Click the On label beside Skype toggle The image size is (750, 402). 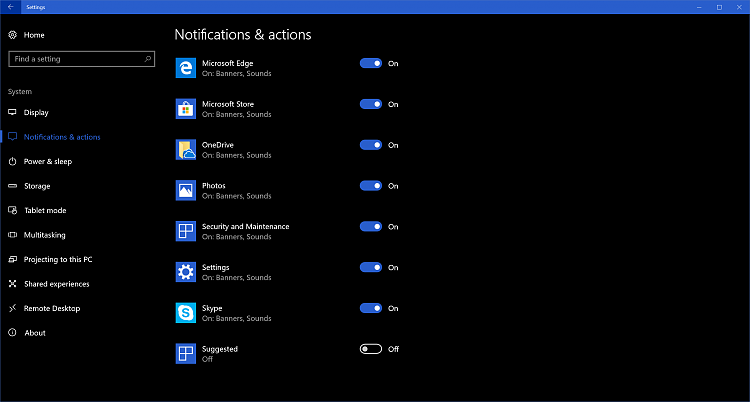pyautogui.click(x=393, y=308)
